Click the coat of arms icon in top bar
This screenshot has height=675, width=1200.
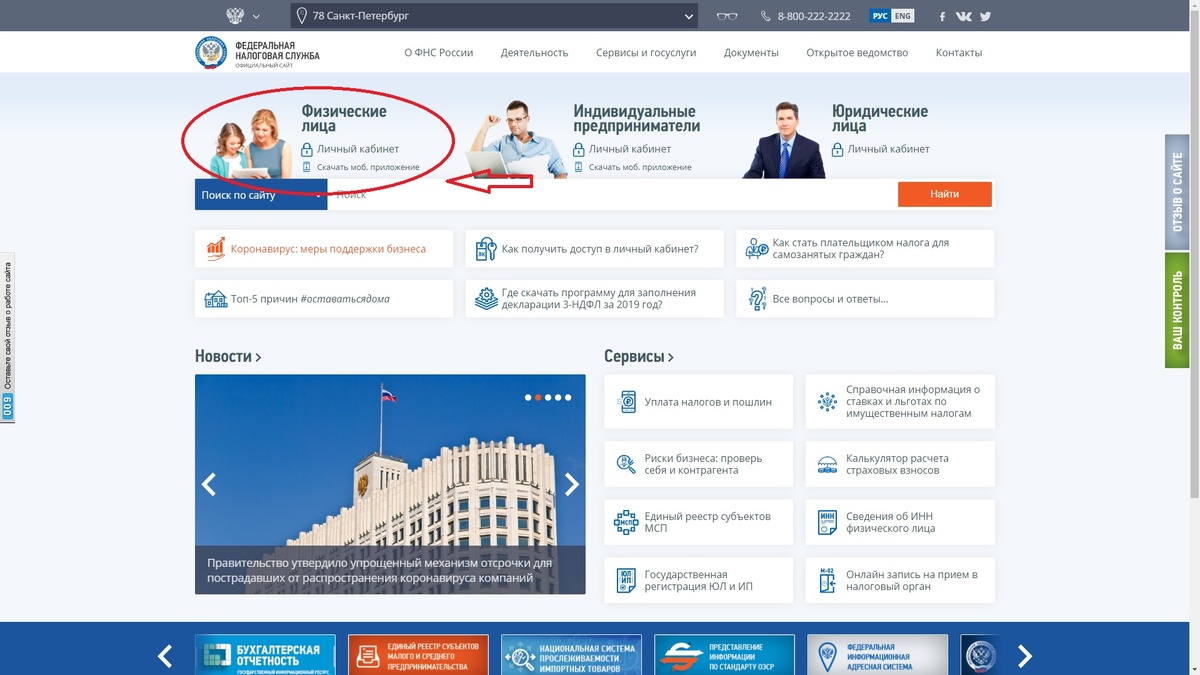point(235,16)
